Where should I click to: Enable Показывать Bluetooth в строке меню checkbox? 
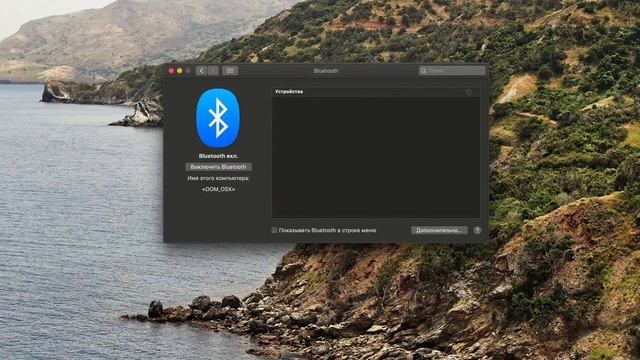pyautogui.click(x=274, y=230)
